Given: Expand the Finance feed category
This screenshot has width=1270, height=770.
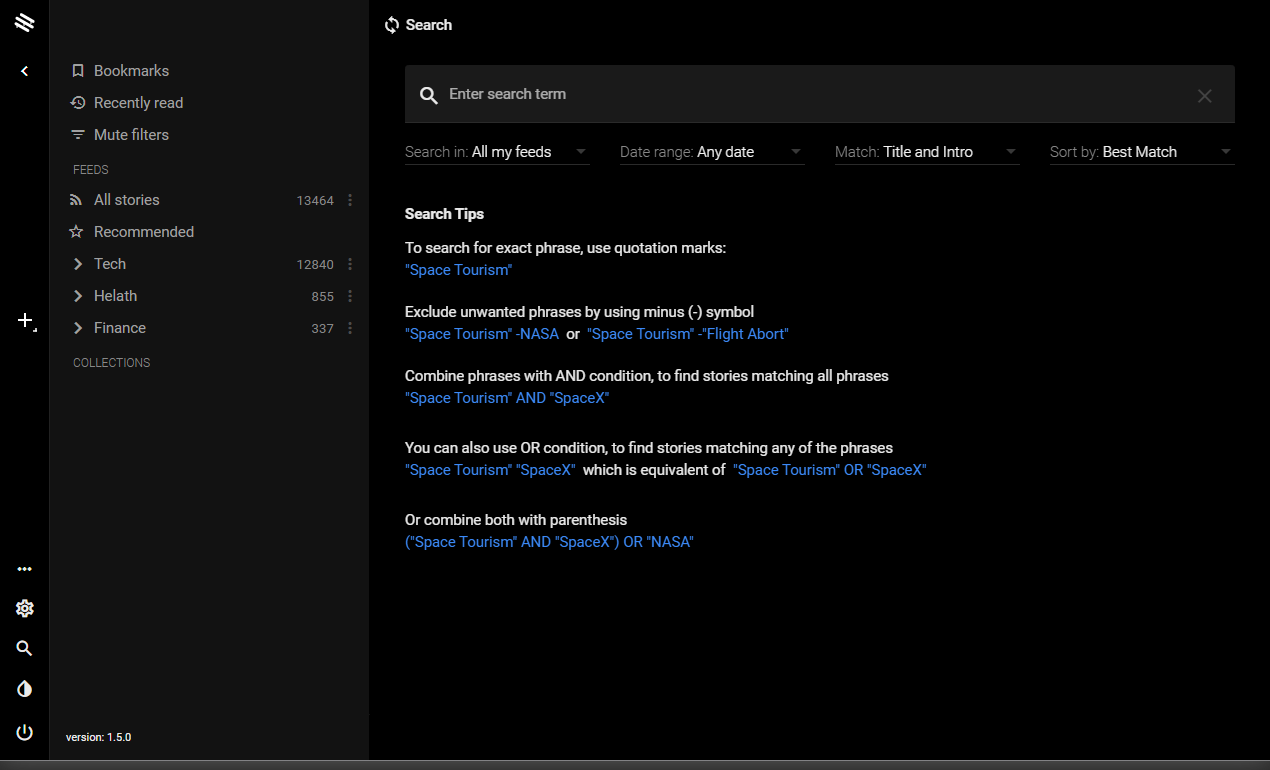Looking at the screenshot, I should coord(78,328).
